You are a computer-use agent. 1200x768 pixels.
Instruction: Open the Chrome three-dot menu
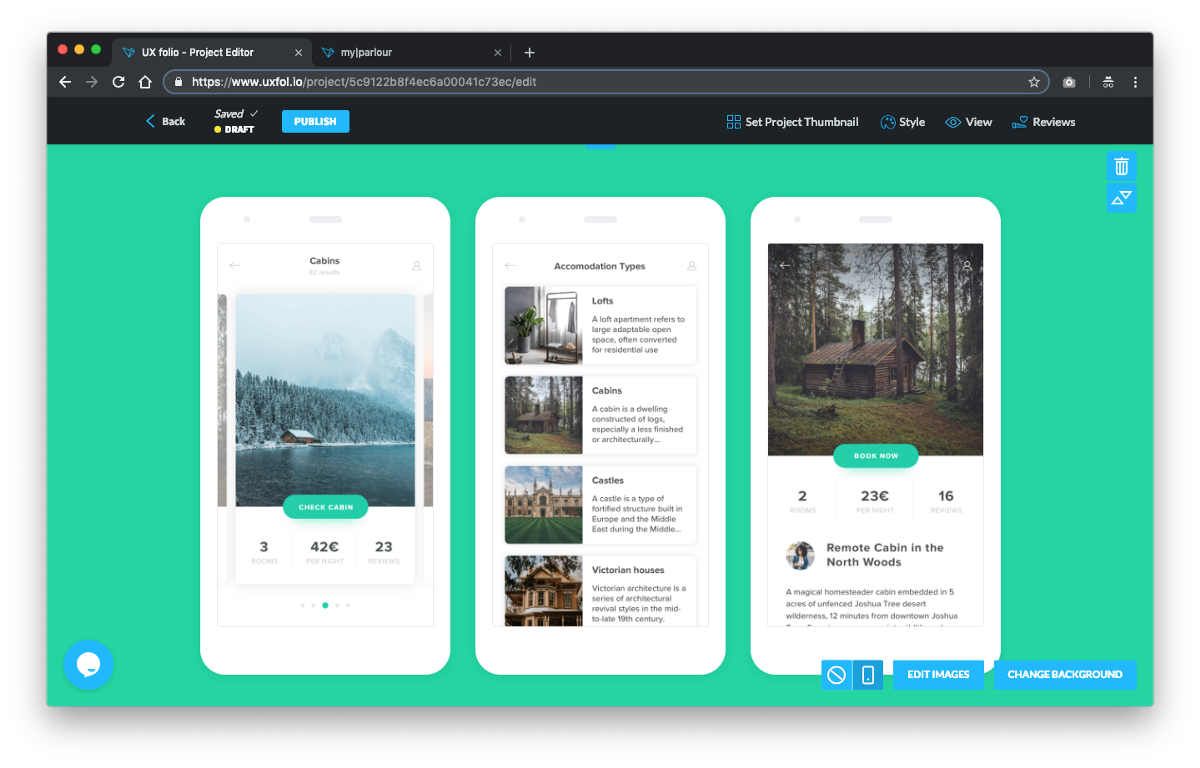pos(1135,82)
